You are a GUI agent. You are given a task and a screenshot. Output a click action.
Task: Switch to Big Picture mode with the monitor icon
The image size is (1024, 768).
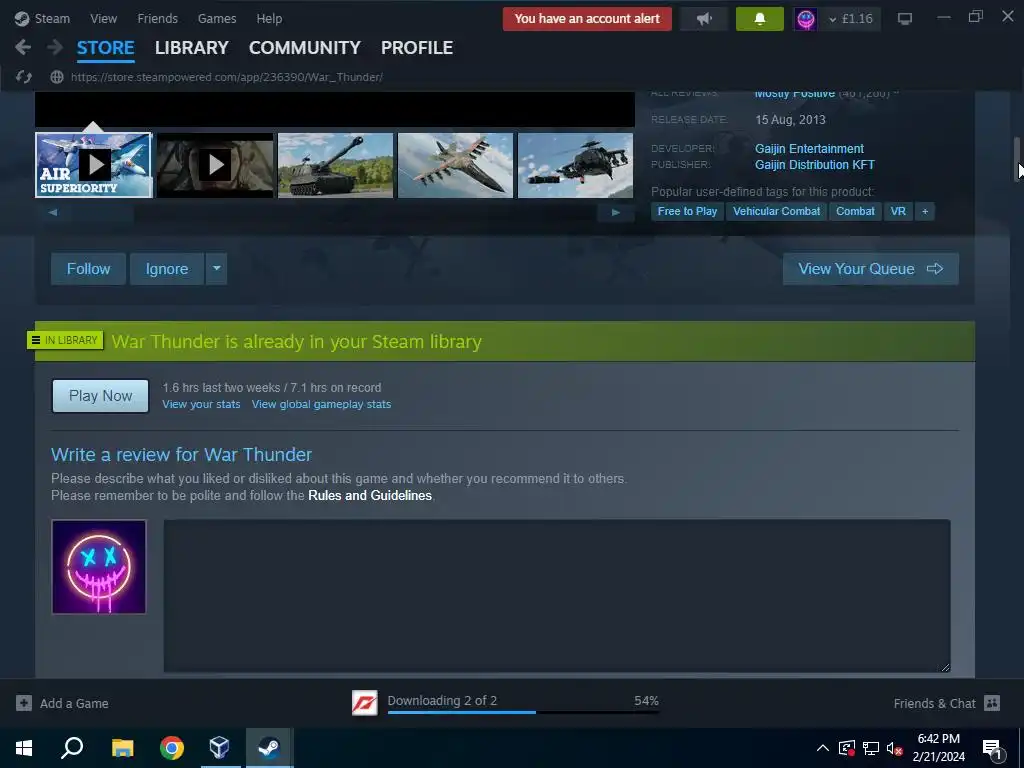[904, 18]
